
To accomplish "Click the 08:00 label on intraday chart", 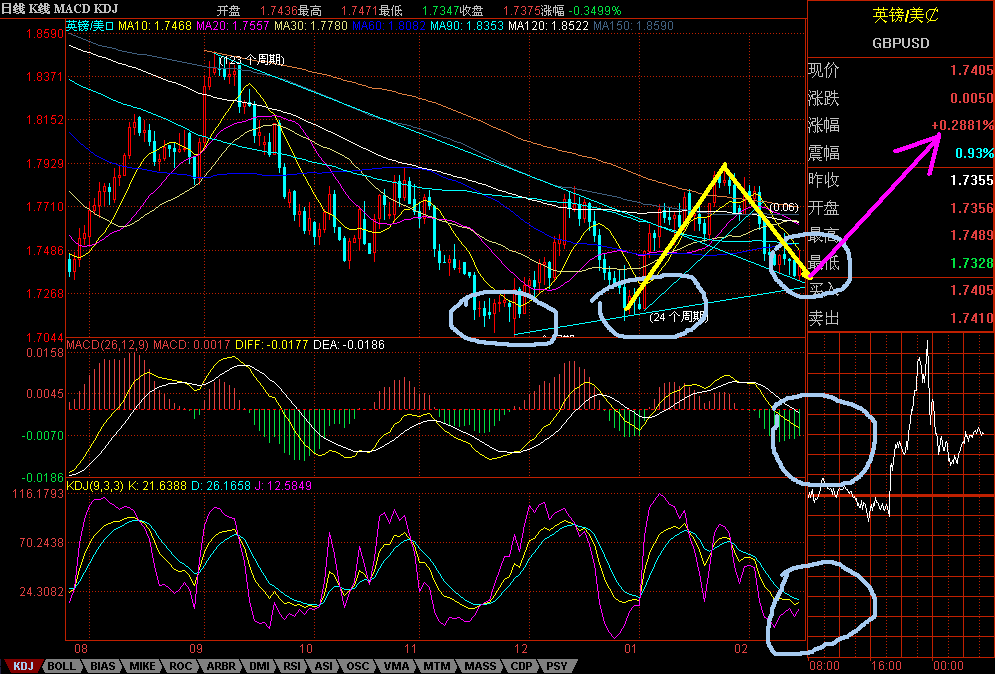I will coord(824,665).
